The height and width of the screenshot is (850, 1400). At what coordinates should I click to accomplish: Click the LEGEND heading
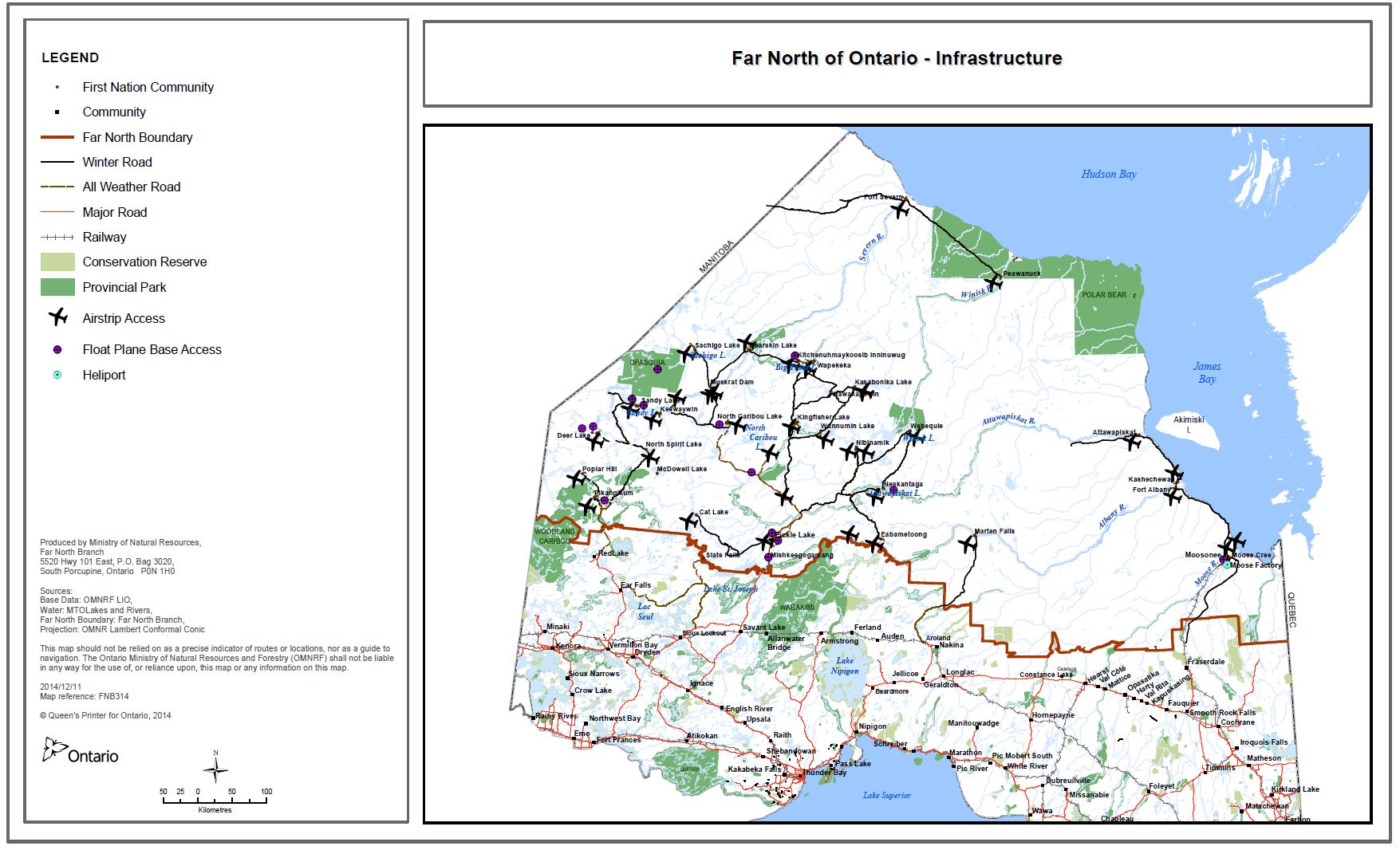tap(70, 57)
